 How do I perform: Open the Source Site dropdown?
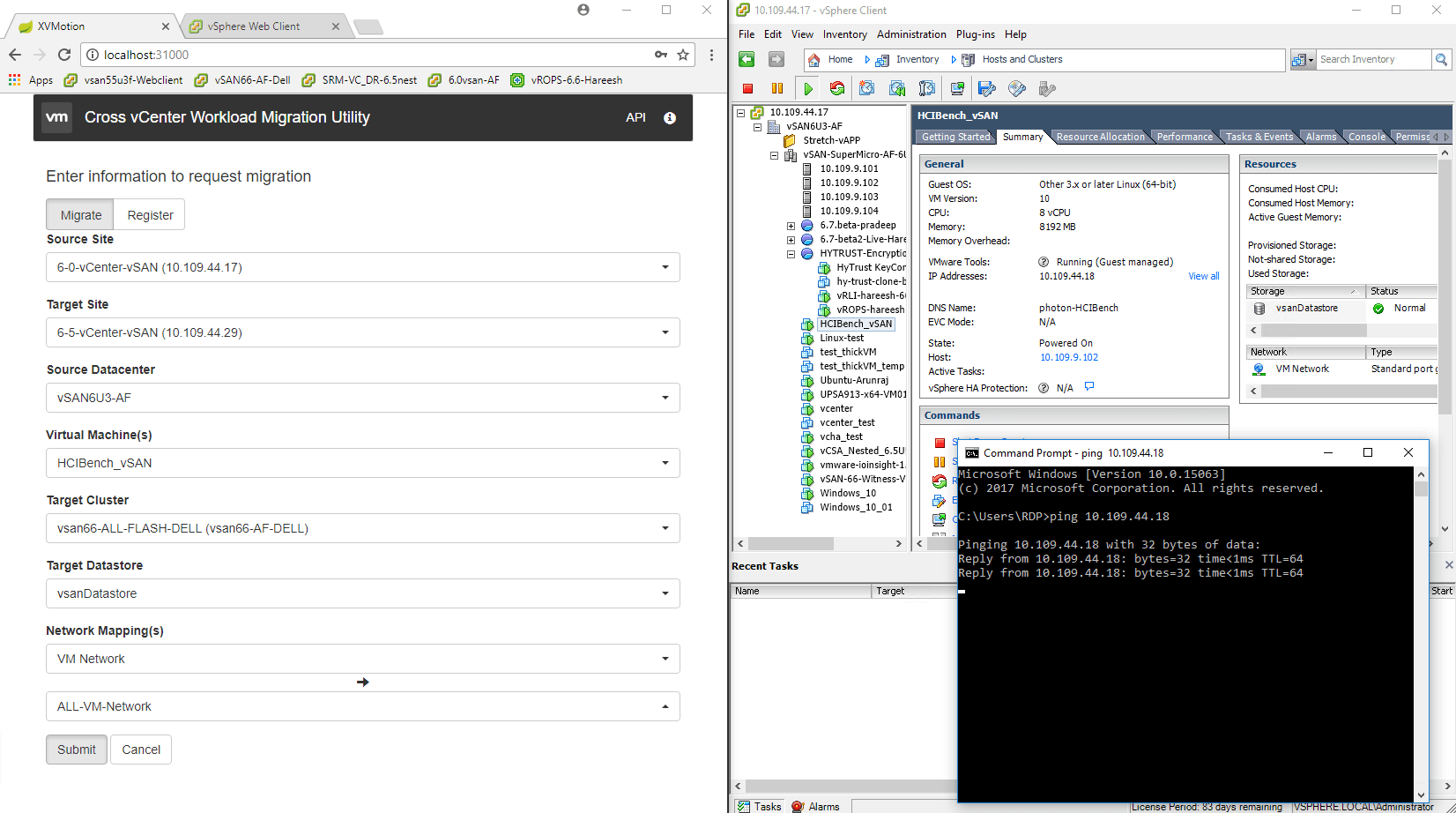362,267
